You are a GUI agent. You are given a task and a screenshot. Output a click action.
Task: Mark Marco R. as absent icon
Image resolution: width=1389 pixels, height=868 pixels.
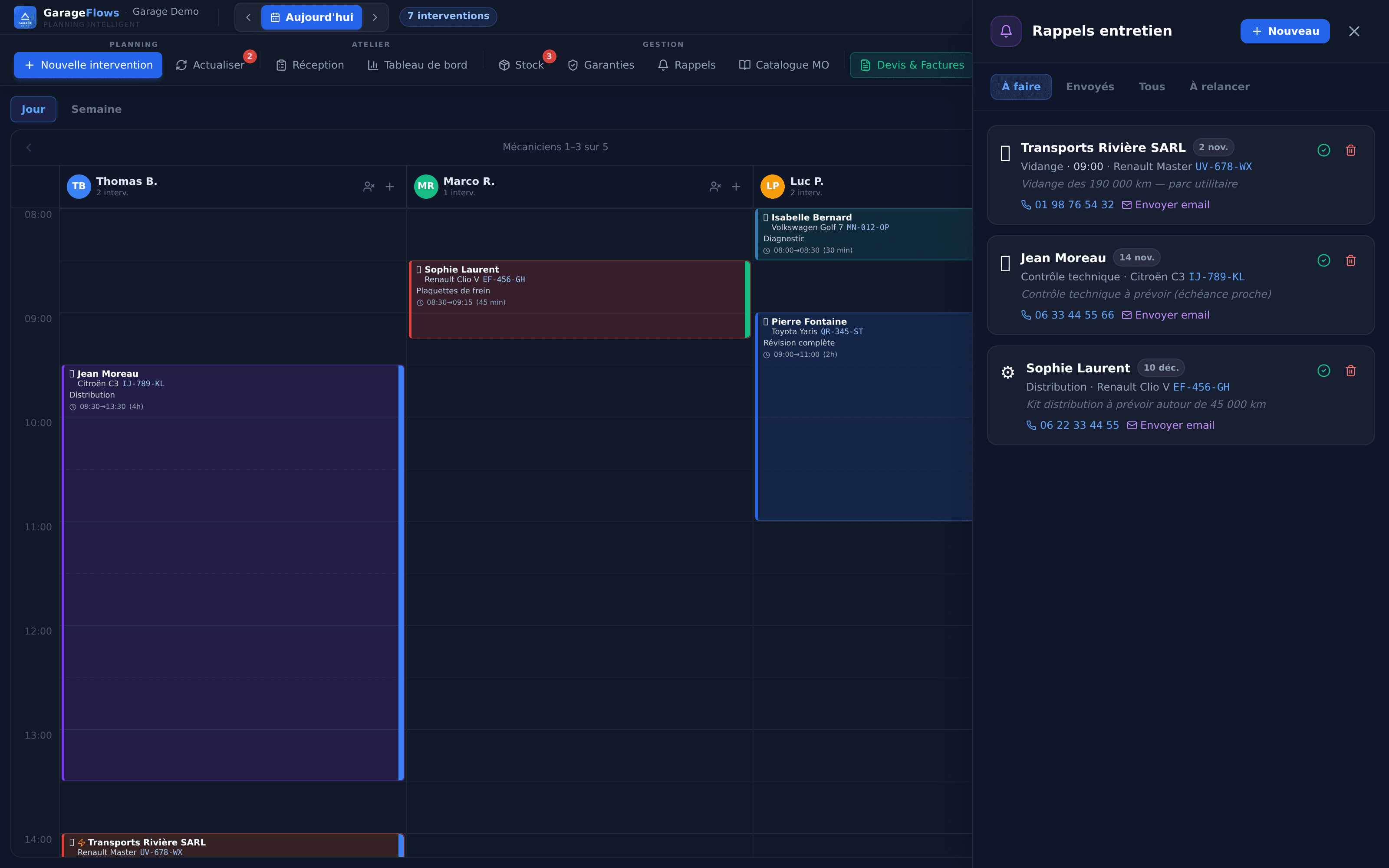click(715, 187)
